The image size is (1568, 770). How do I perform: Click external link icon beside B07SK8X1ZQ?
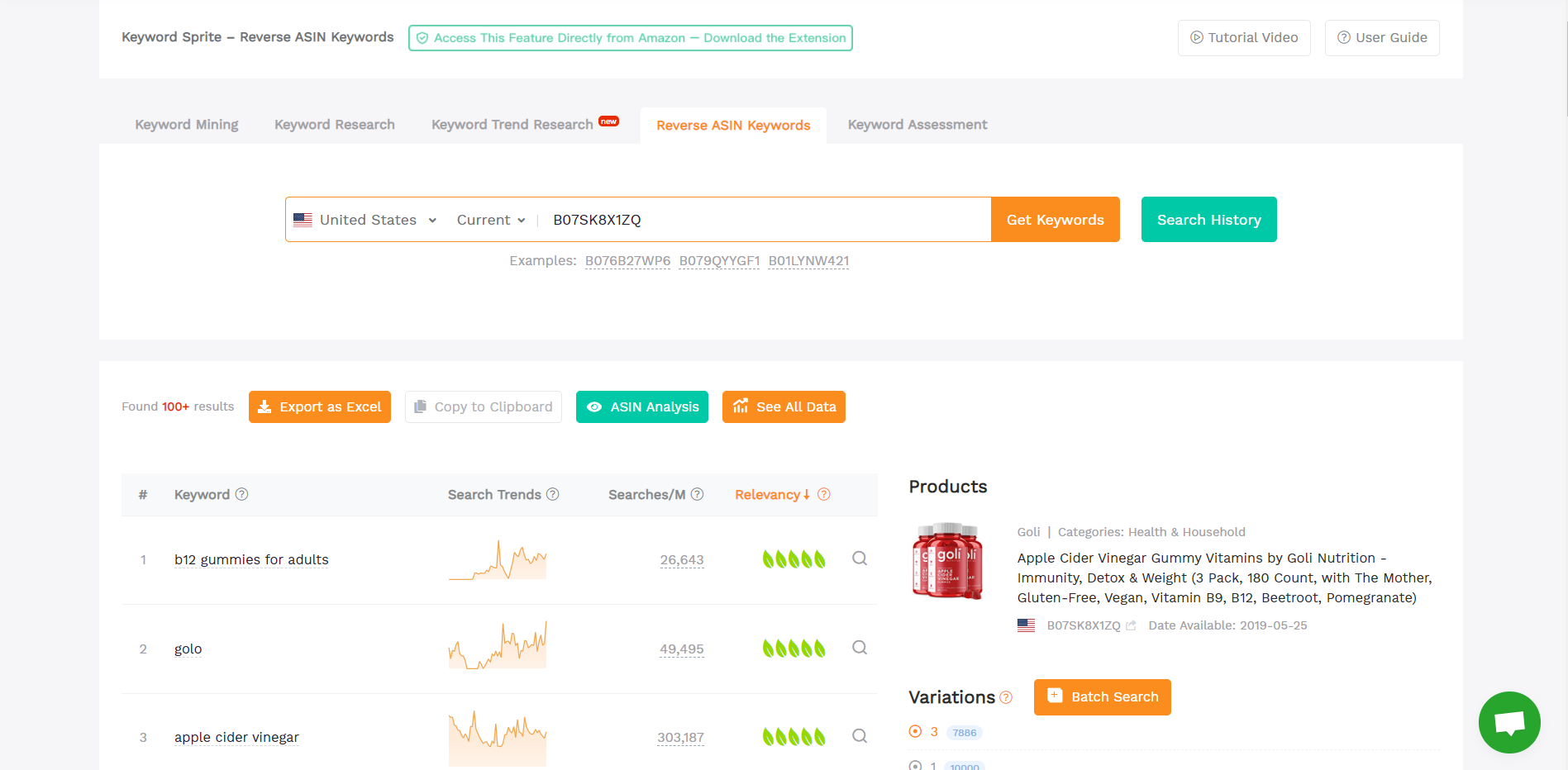pos(1131,625)
